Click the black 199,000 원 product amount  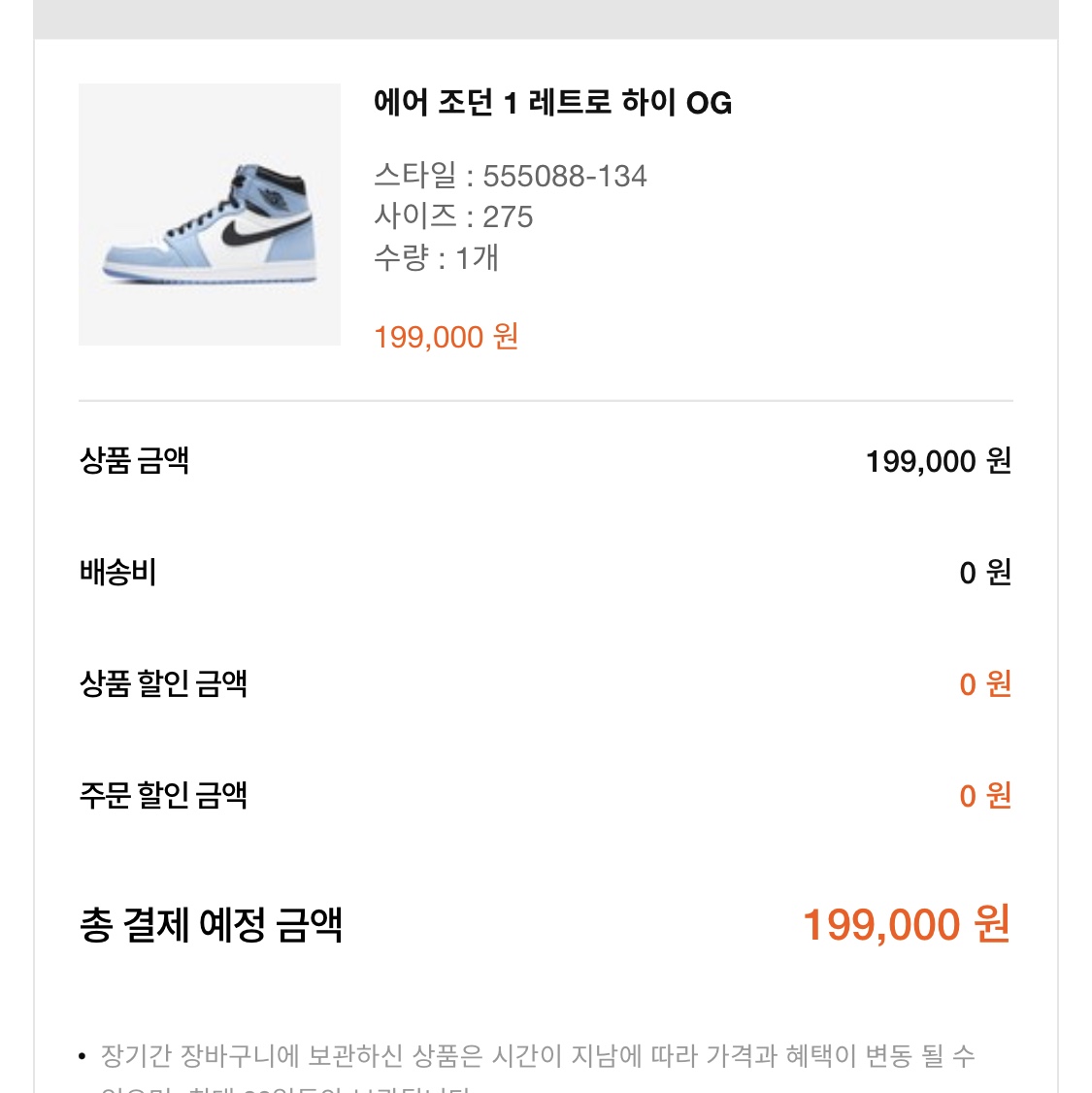point(938,461)
